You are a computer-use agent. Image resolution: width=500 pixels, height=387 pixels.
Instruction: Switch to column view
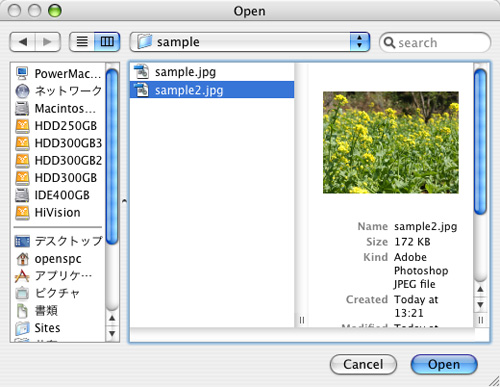[x=107, y=42]
